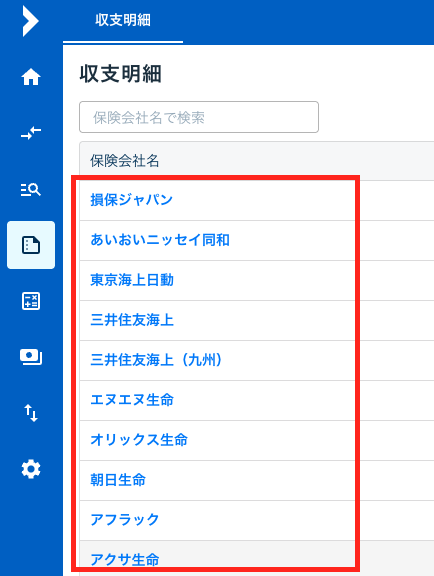Image resolution: width=434 pixels, height=576 pixels.
Task: Open settings gear icon in sidebar
Action: pyautogui.click(x=31, y=469)
